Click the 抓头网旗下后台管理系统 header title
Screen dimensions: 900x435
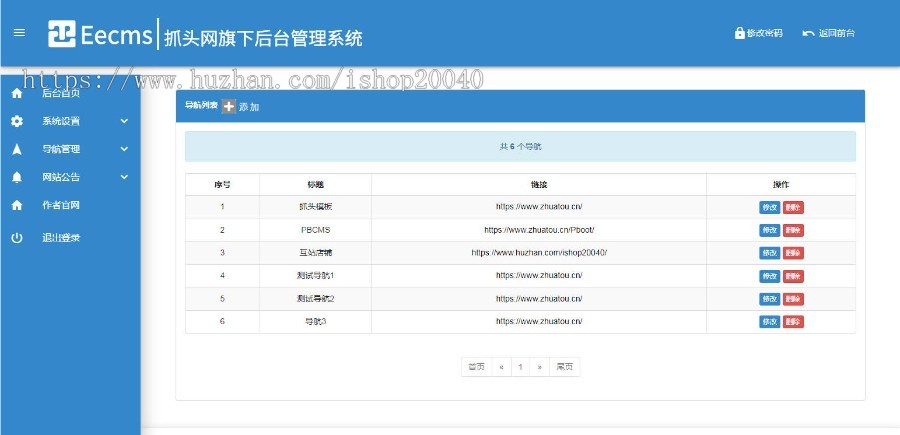(263, 38)
